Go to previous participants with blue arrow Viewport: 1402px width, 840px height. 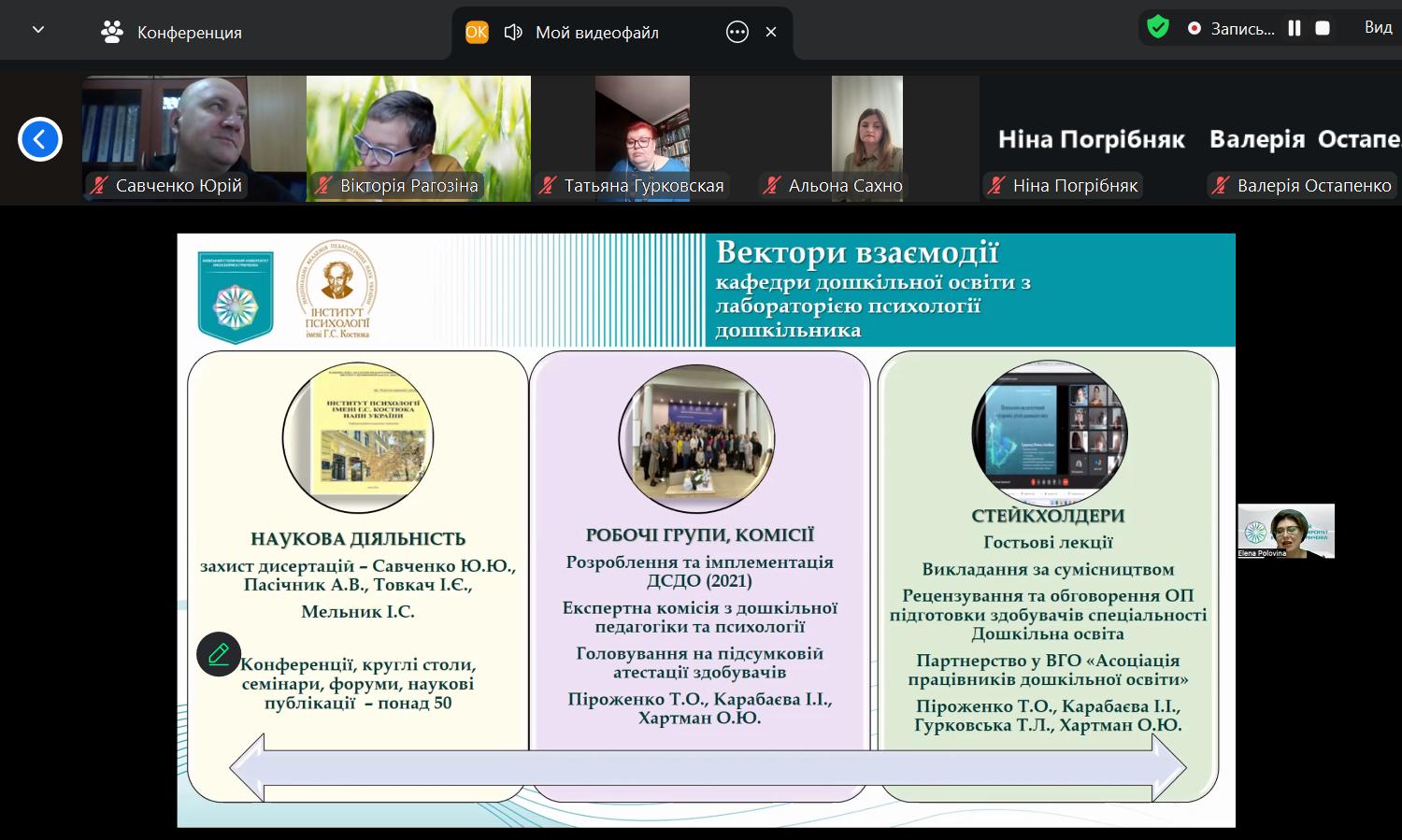[40, 139]
